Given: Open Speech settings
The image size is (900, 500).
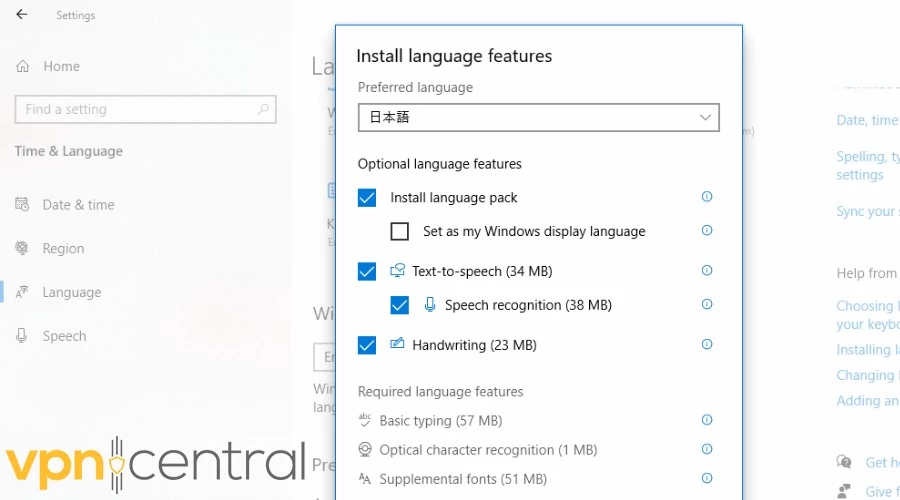Looking at the screenshot, I should 64,336.
